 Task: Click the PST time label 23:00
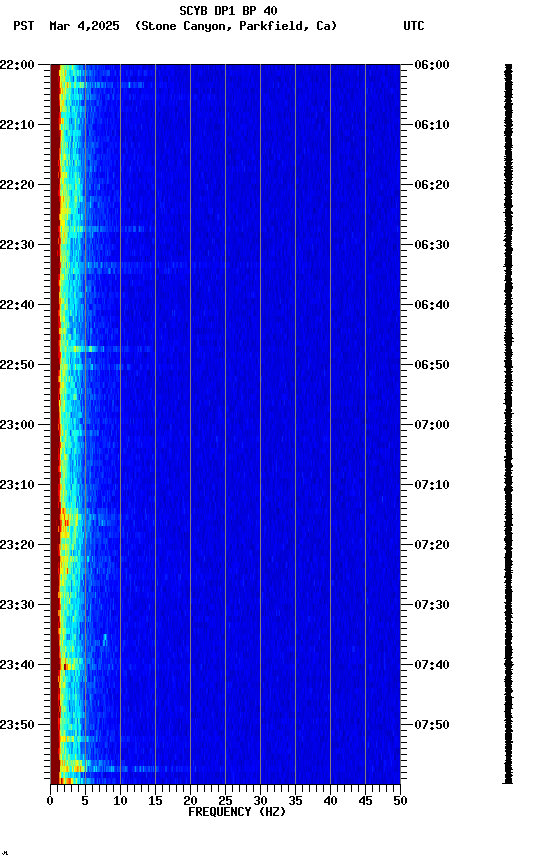tap(17, 425)
